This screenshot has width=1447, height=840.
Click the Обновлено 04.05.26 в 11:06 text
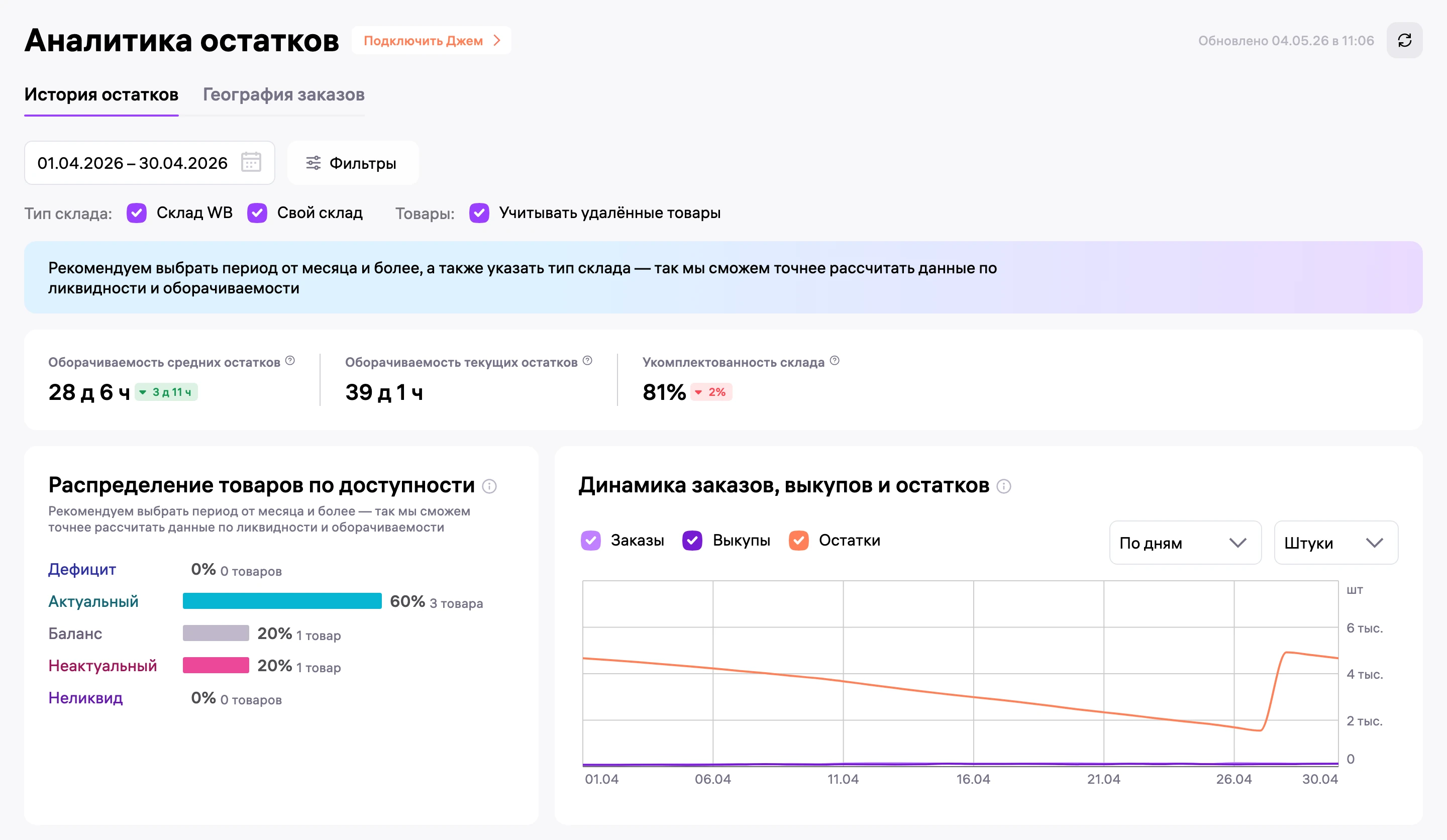click(x=1286, y=41)
